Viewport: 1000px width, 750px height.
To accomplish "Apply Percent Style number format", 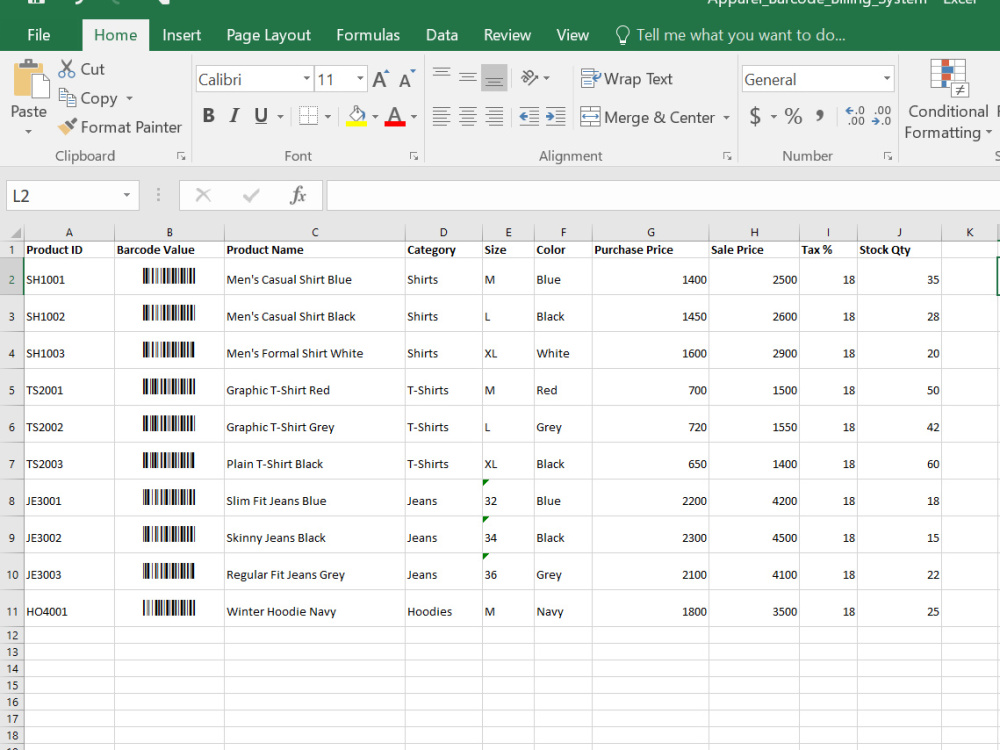I will point(793,116).
